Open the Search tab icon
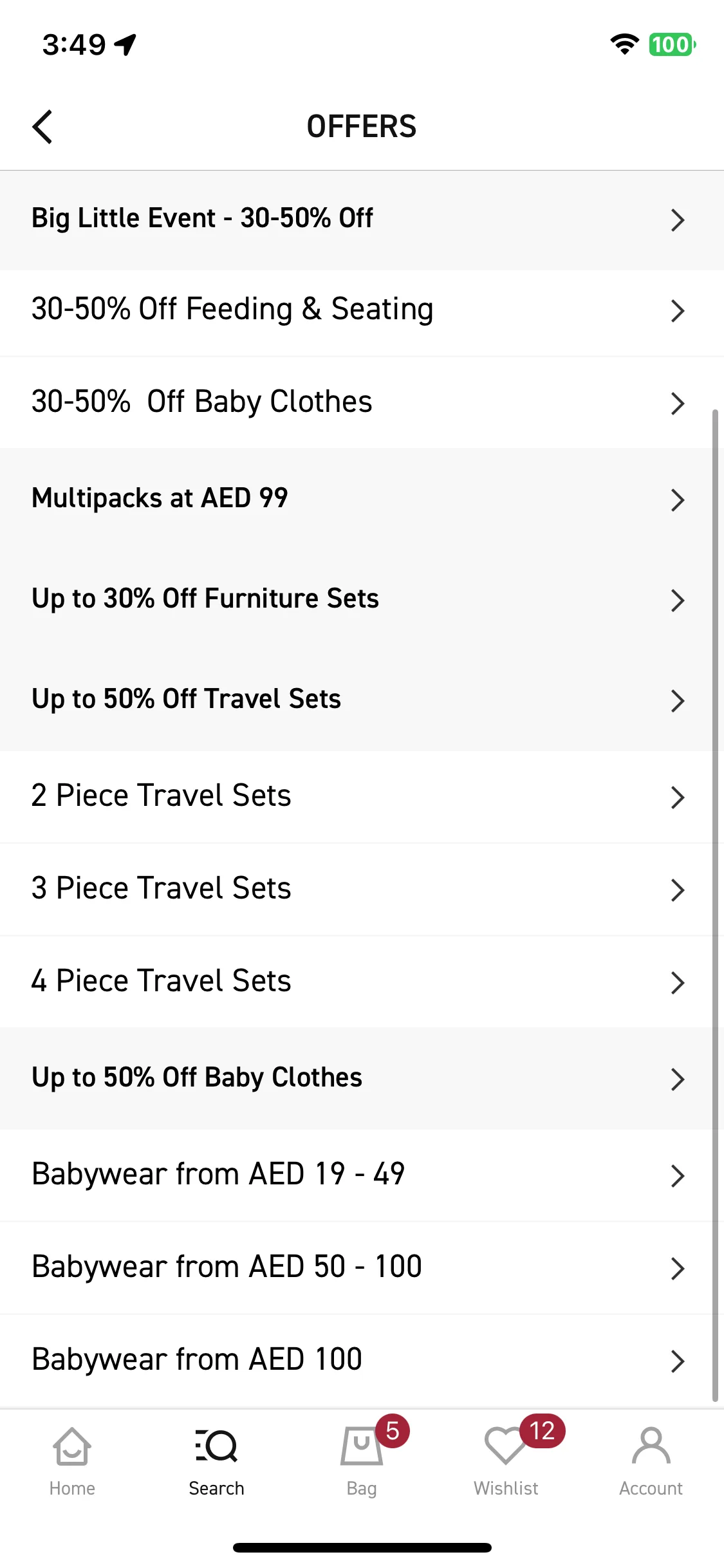Image resolution: width=724 pixels, height=1568 pixels. click(x=216, y=1446)
